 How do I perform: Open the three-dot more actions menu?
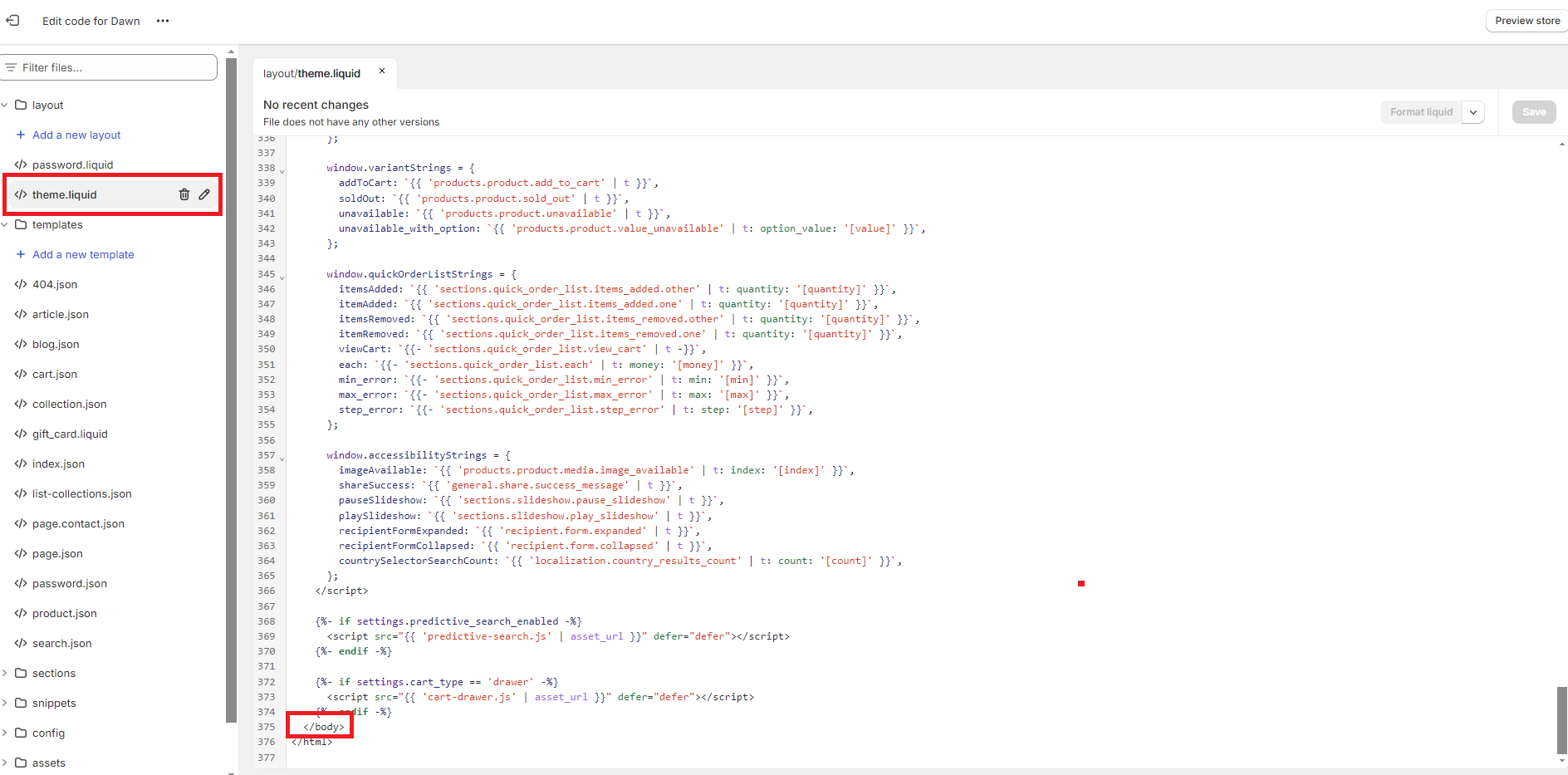click(163, 21)
